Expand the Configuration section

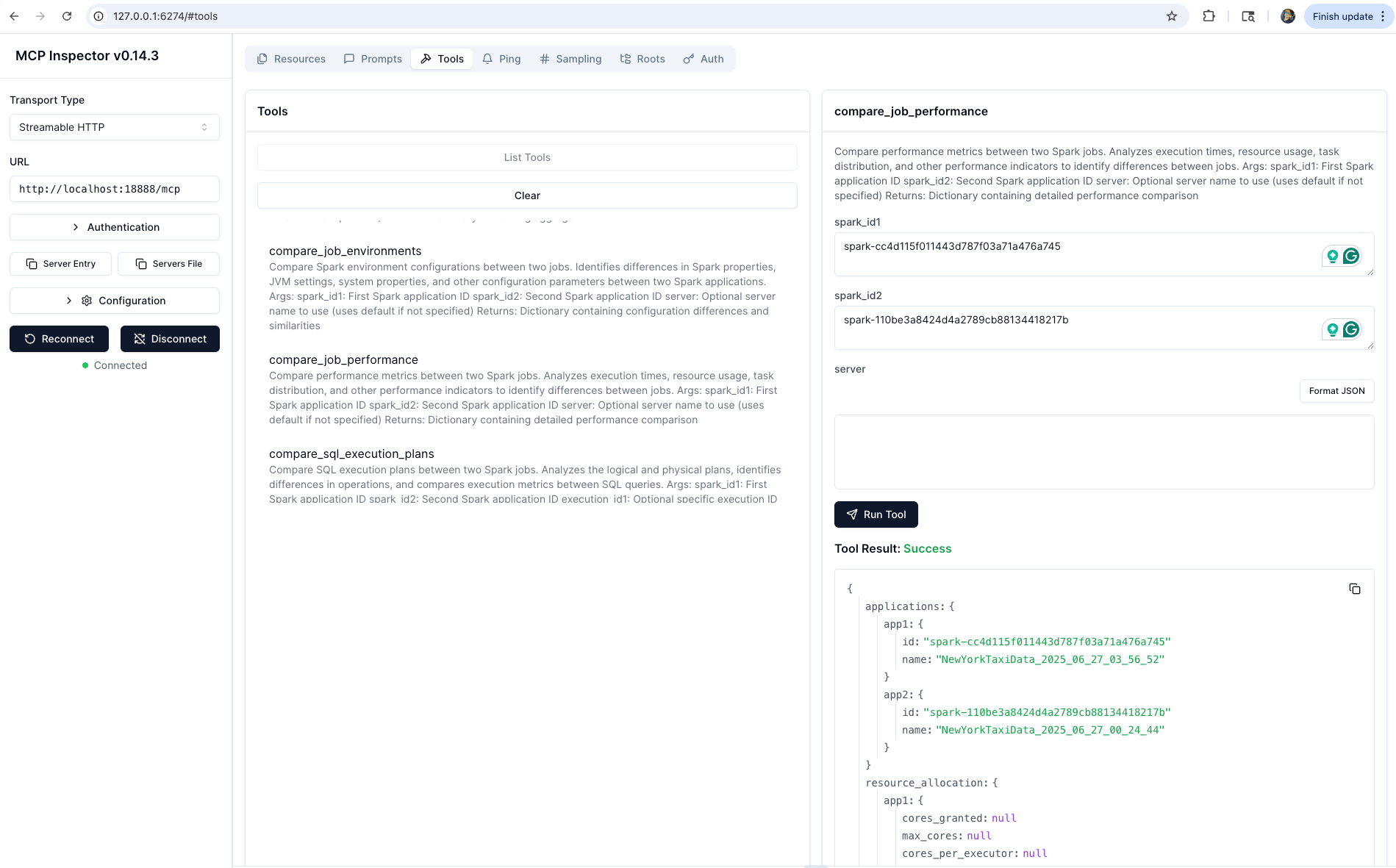click(115, 301)
